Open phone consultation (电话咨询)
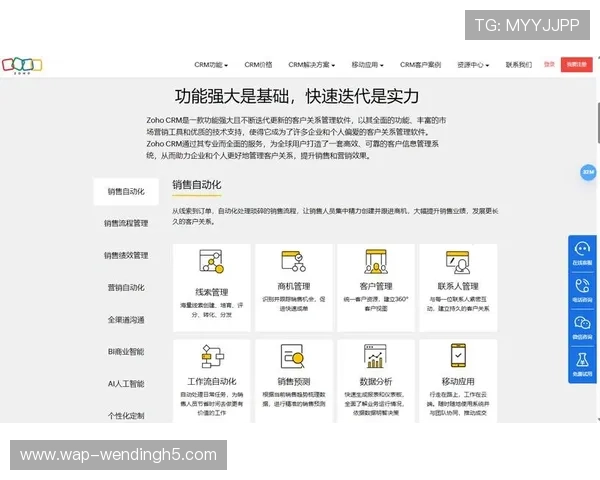Image resolution: width=600 pixels, height=480 pixels. pos(582,291)
